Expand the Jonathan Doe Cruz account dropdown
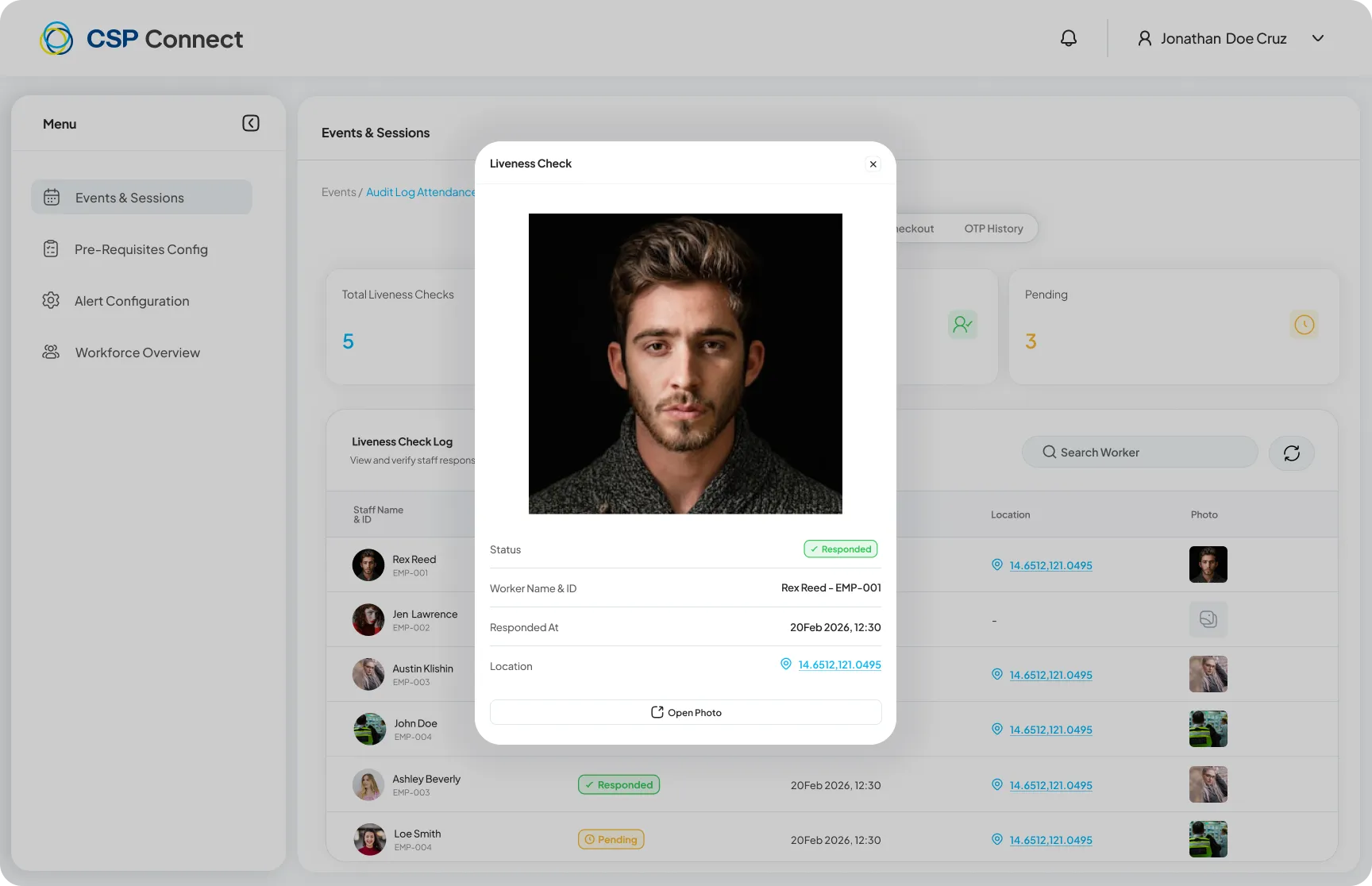The height and width of the screenshot is (886, 1372). [1318, 38]
